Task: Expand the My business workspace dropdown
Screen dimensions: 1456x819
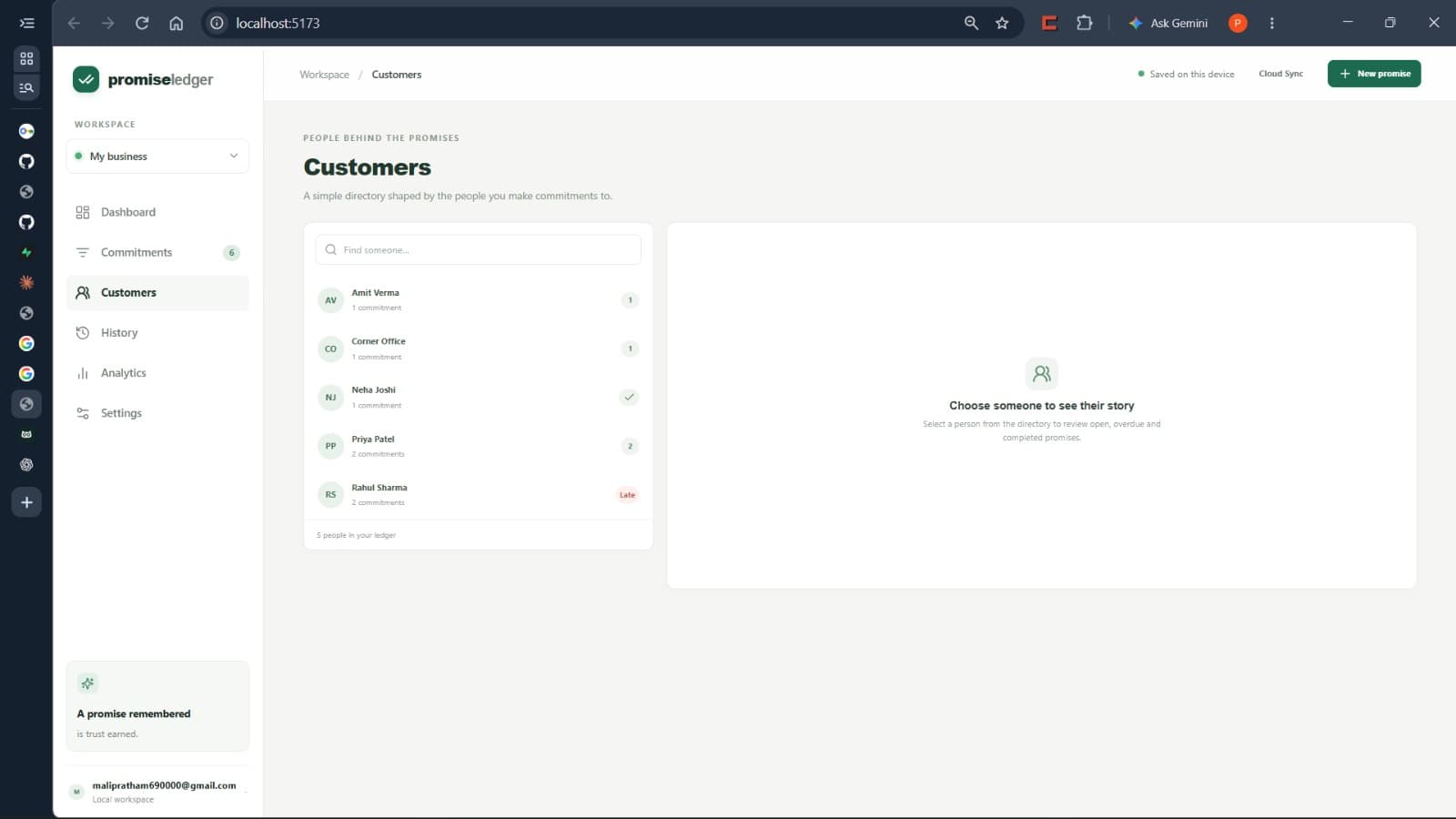Action: click(157, 157)
